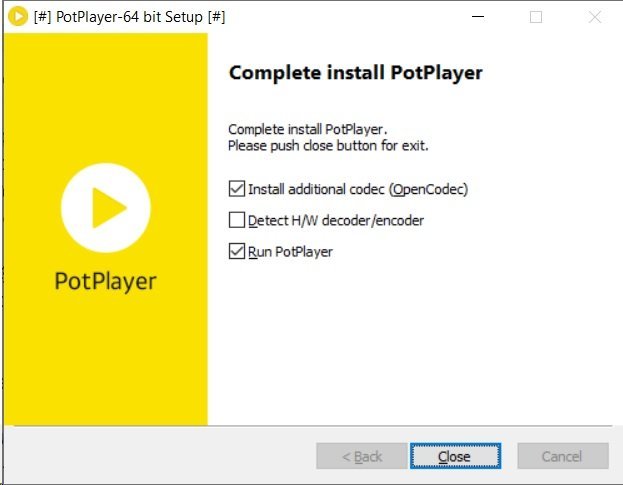The image size is (623, 485).
Task: Click the greyed-out maximize button
Action: click(536, 17)
